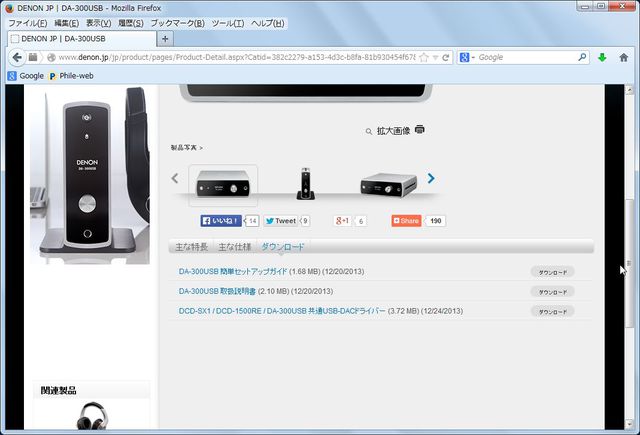The image size is (640, 435).
Task: Show next product thumbnails with blue arrow
Action: click(431, 178)
